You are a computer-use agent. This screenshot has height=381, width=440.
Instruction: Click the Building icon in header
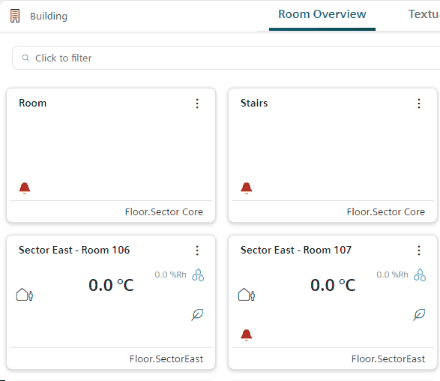[15, 16]
